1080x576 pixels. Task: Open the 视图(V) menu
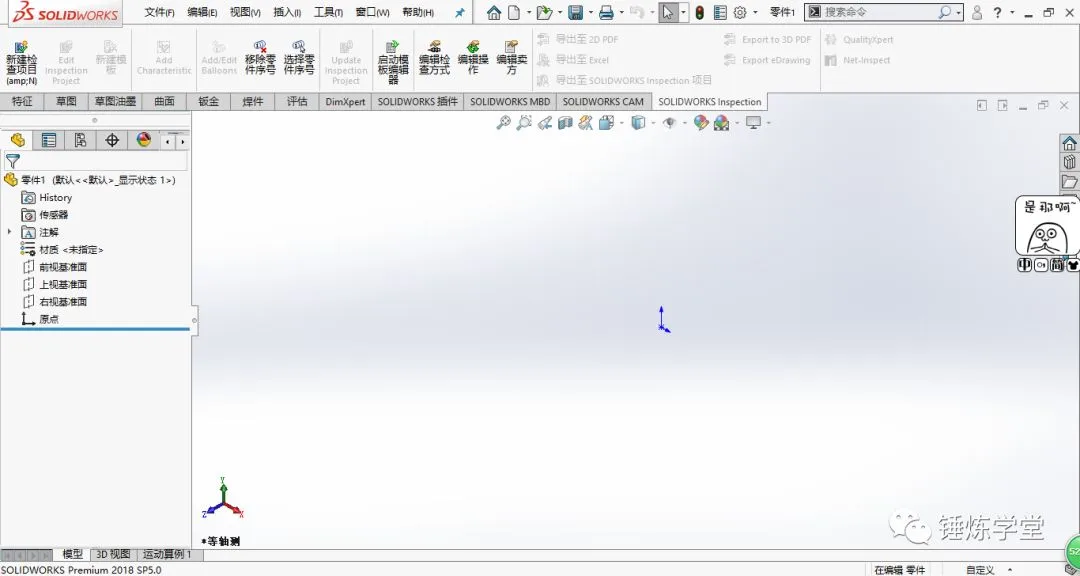tap(245, 12)
